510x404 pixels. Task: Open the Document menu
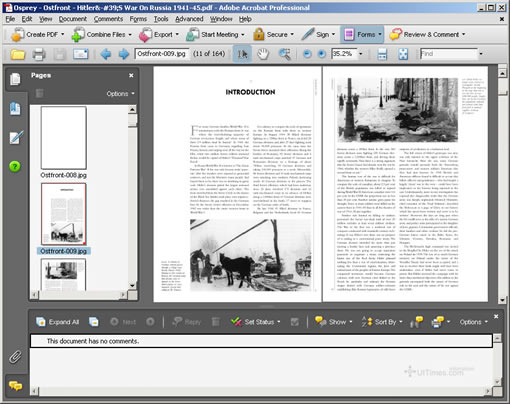[73, 19]
